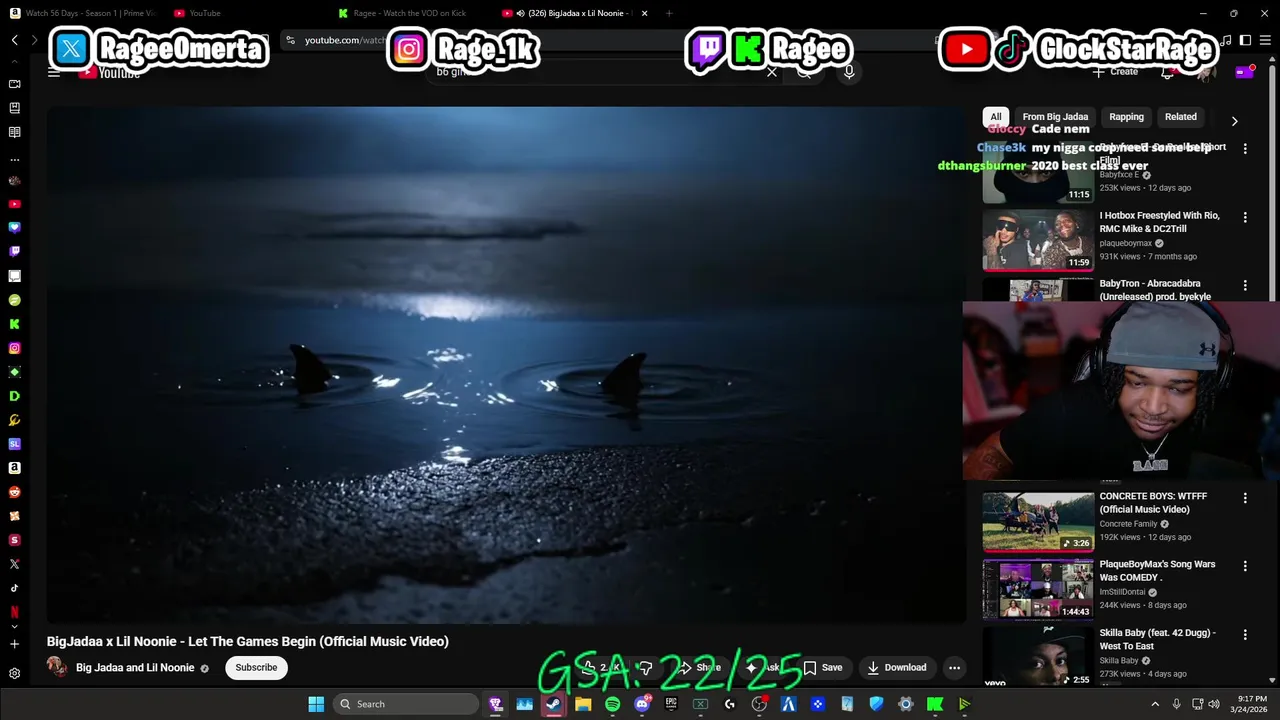Save the video to a playlist
1280x720 pixels.
(823, 667)
